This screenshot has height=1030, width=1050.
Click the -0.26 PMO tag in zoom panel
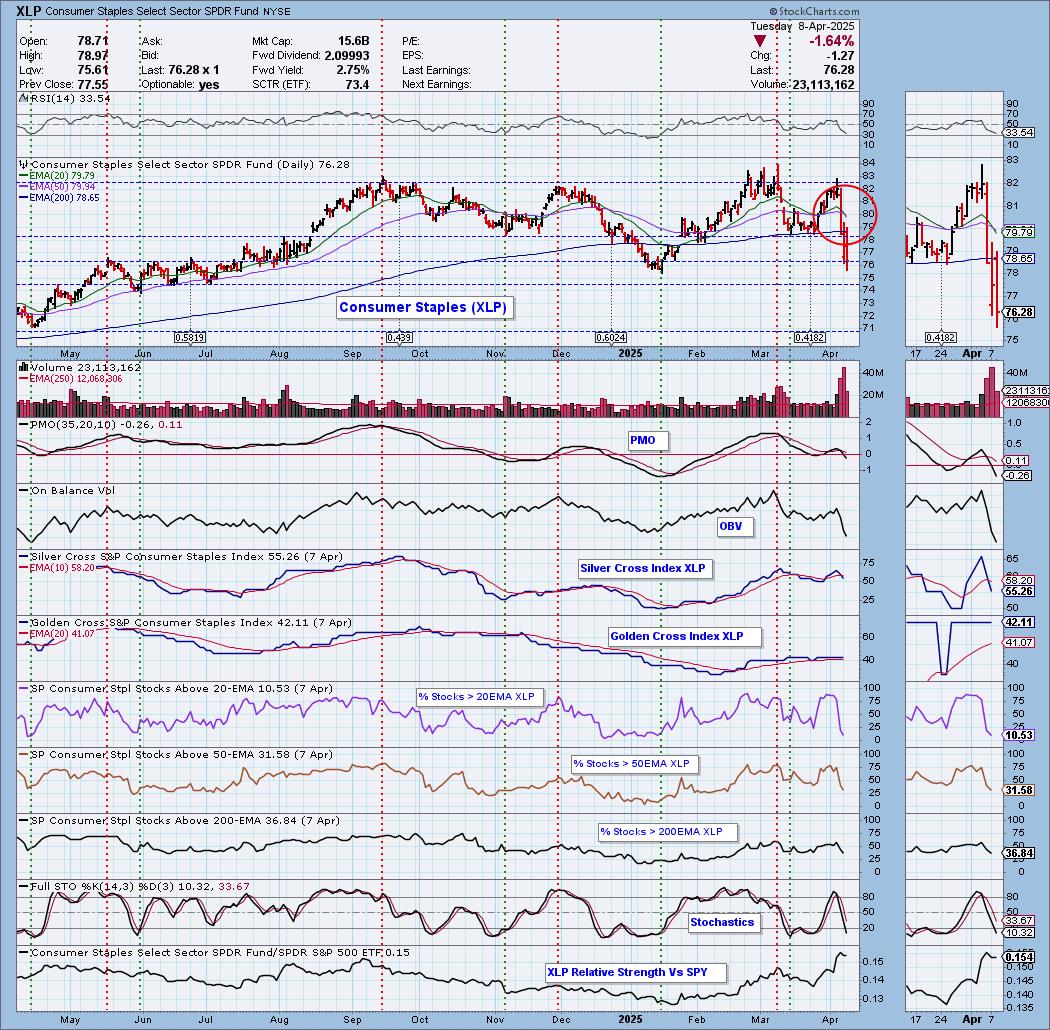point(1018,475)
